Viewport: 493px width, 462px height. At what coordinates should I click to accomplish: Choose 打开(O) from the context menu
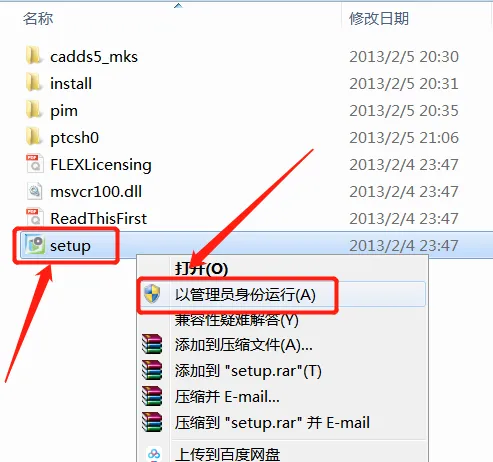pyautogui.click(x=201, y=269)
